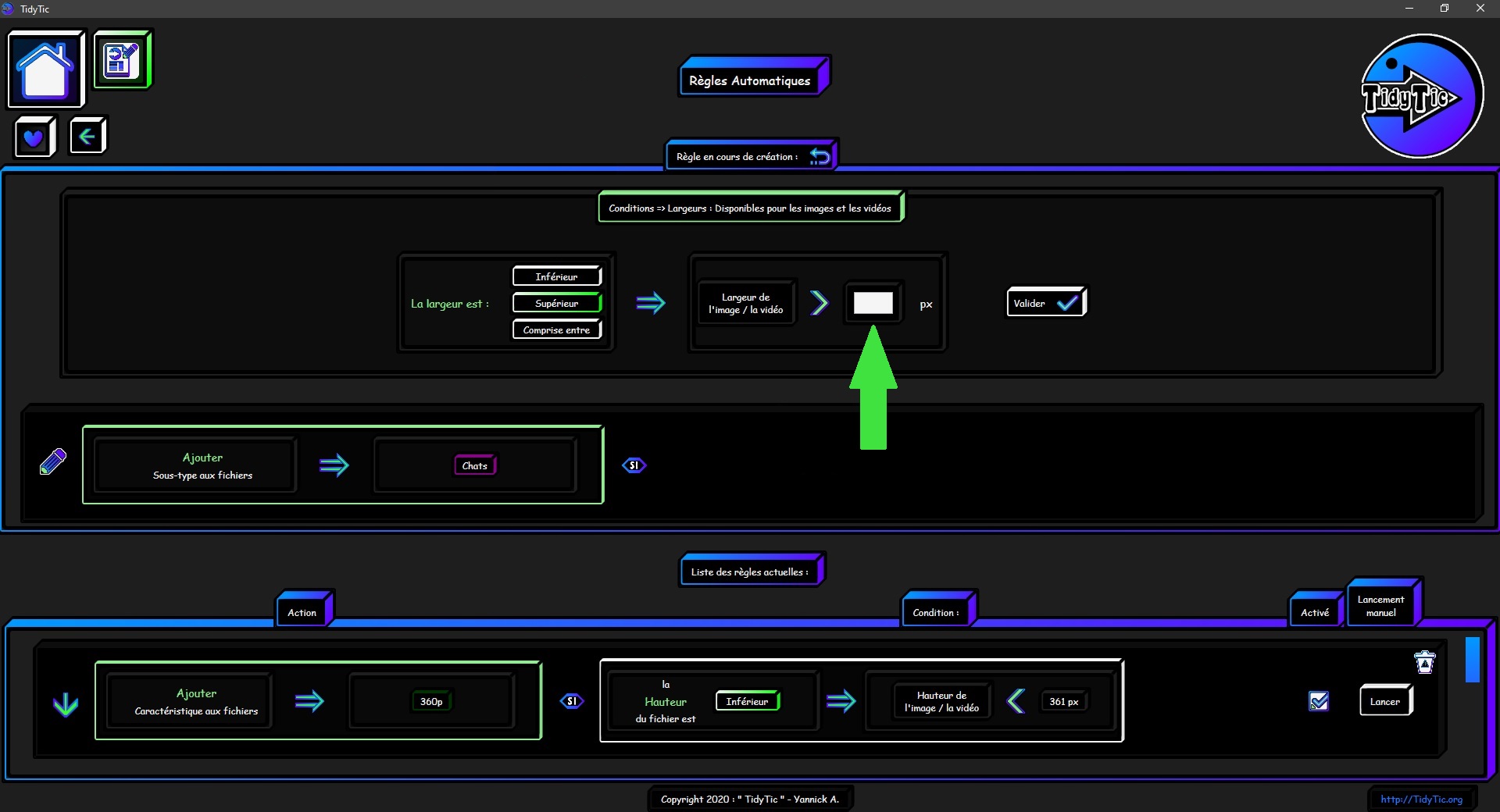Select the Supérieur width option

(x=557, y=303)
